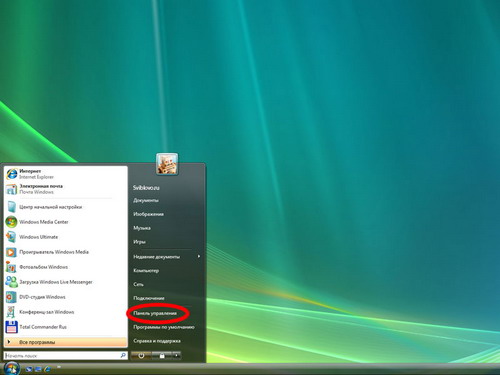
Task: Open Справка и поддержка
Action: pos(157,341)
